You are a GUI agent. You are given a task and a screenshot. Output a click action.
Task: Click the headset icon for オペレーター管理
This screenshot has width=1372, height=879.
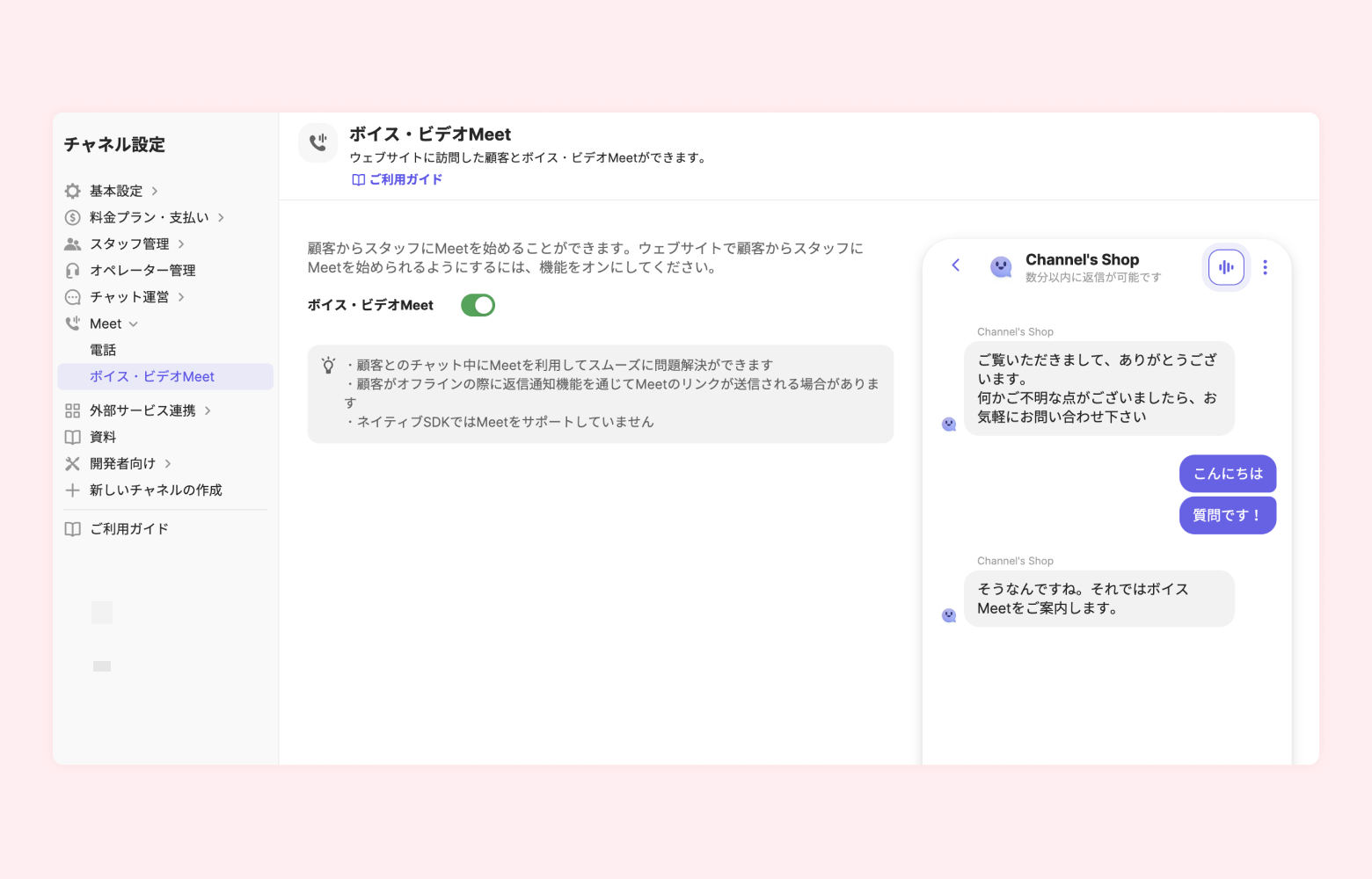[x=73, y=270]
